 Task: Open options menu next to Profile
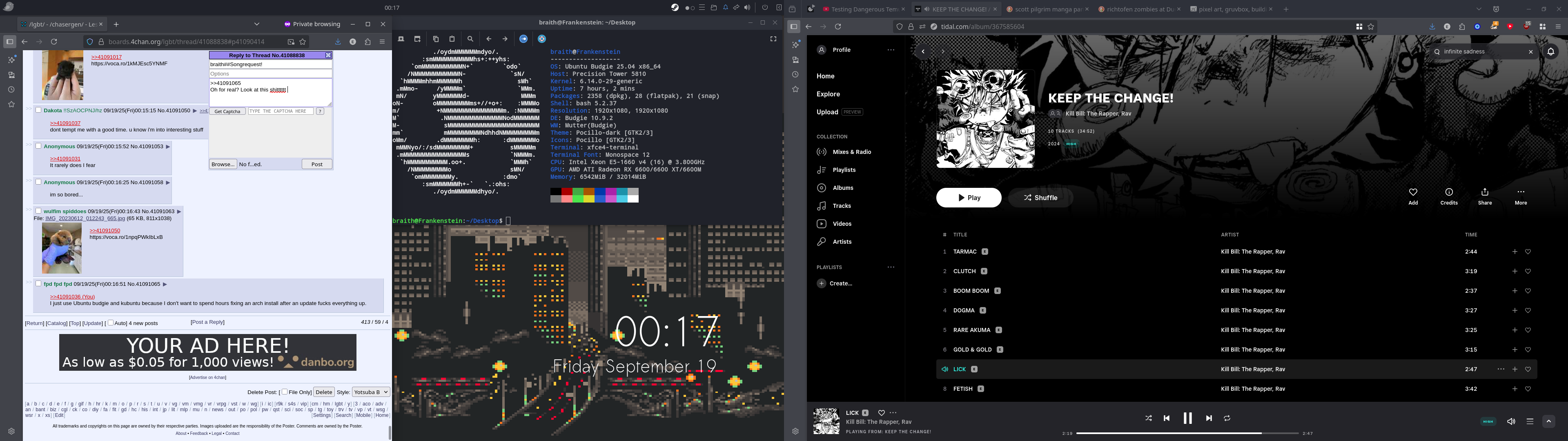891,50
